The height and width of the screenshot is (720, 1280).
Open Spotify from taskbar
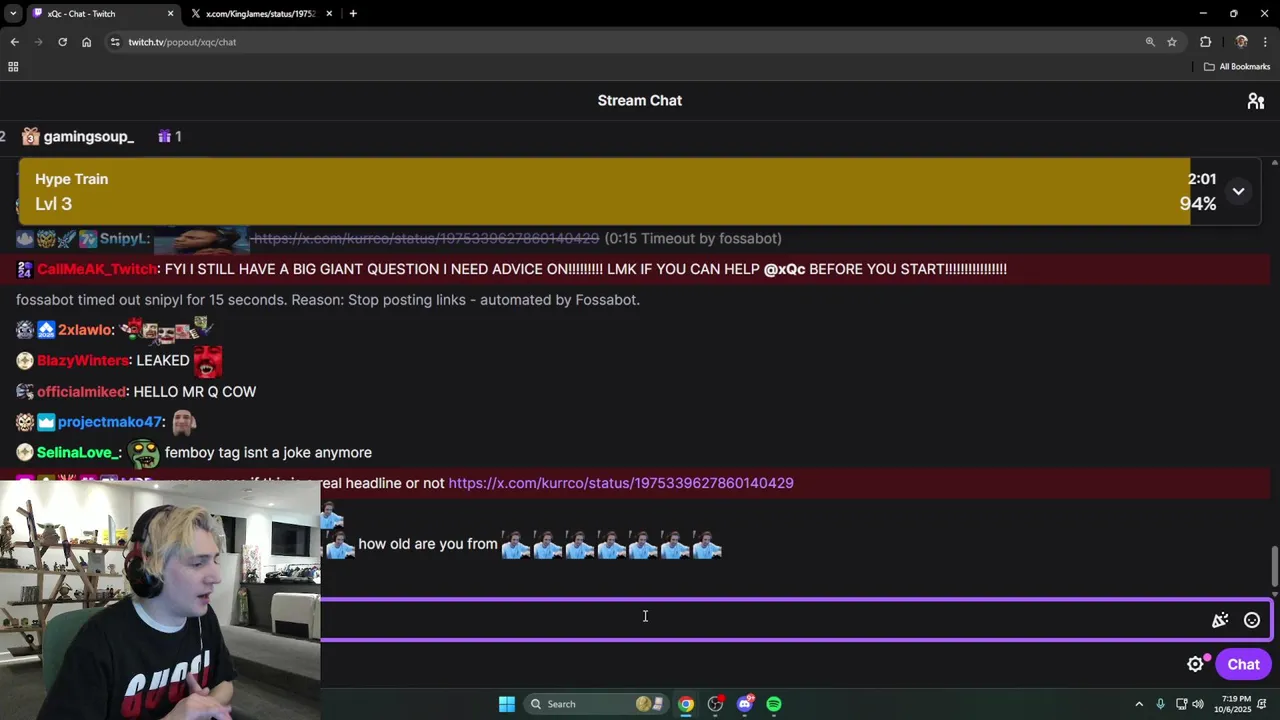[774, 704]
